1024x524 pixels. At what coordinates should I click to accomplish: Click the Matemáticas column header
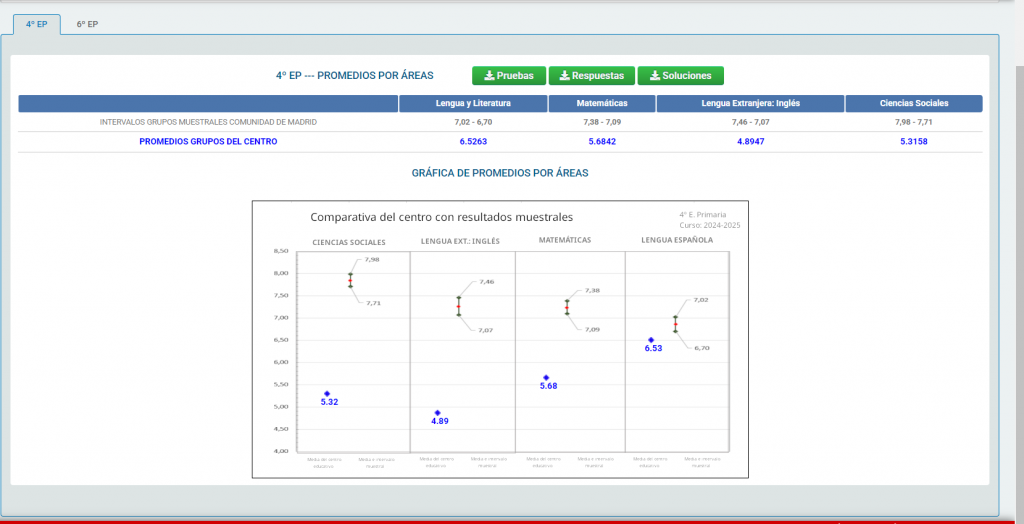pos(601,103)
